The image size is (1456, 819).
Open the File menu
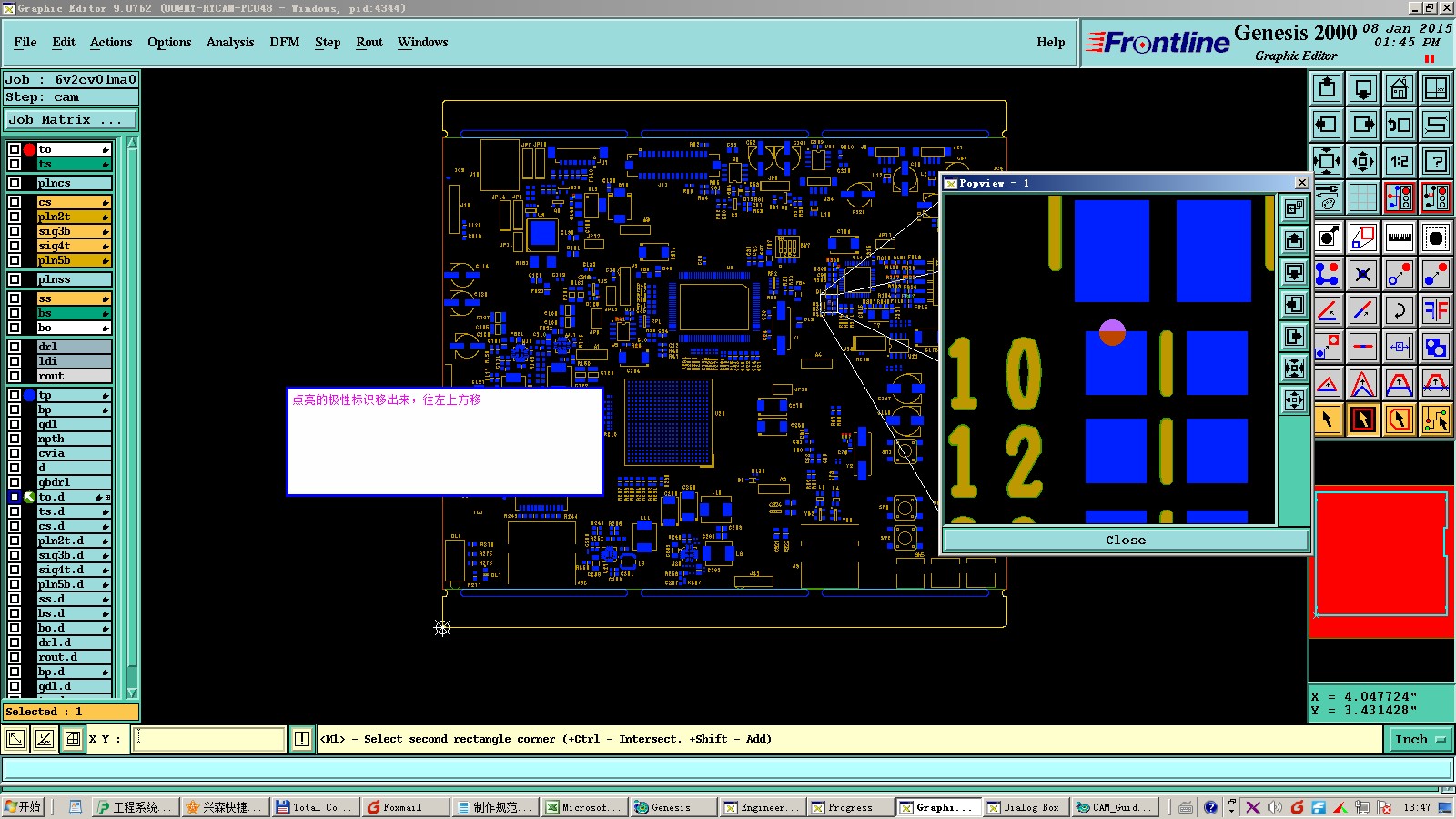point(25,42)
